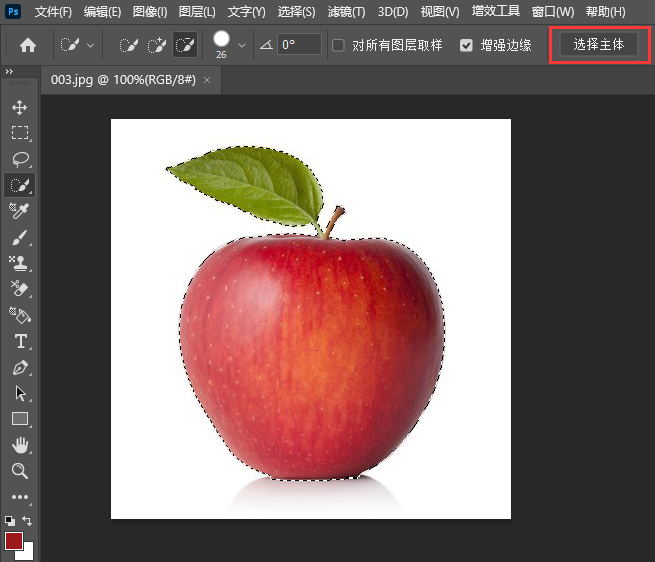
Task: Select the Clone Stamp tool
Action: click(20, 263)
